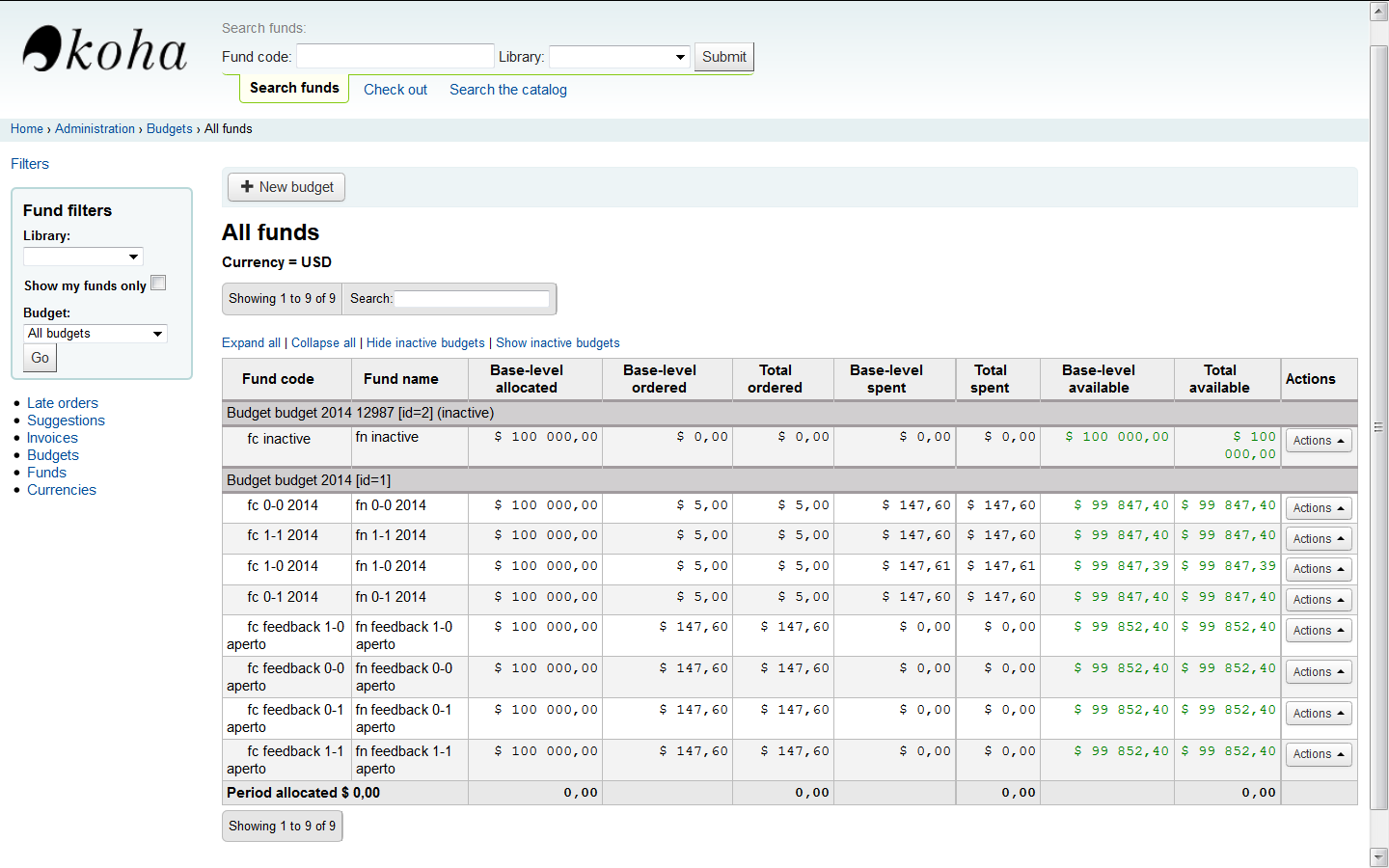Open Actions menu for fc 0-0 2014
The height and width of the screenshot is (868, 1389).
tap(1318, 508)
